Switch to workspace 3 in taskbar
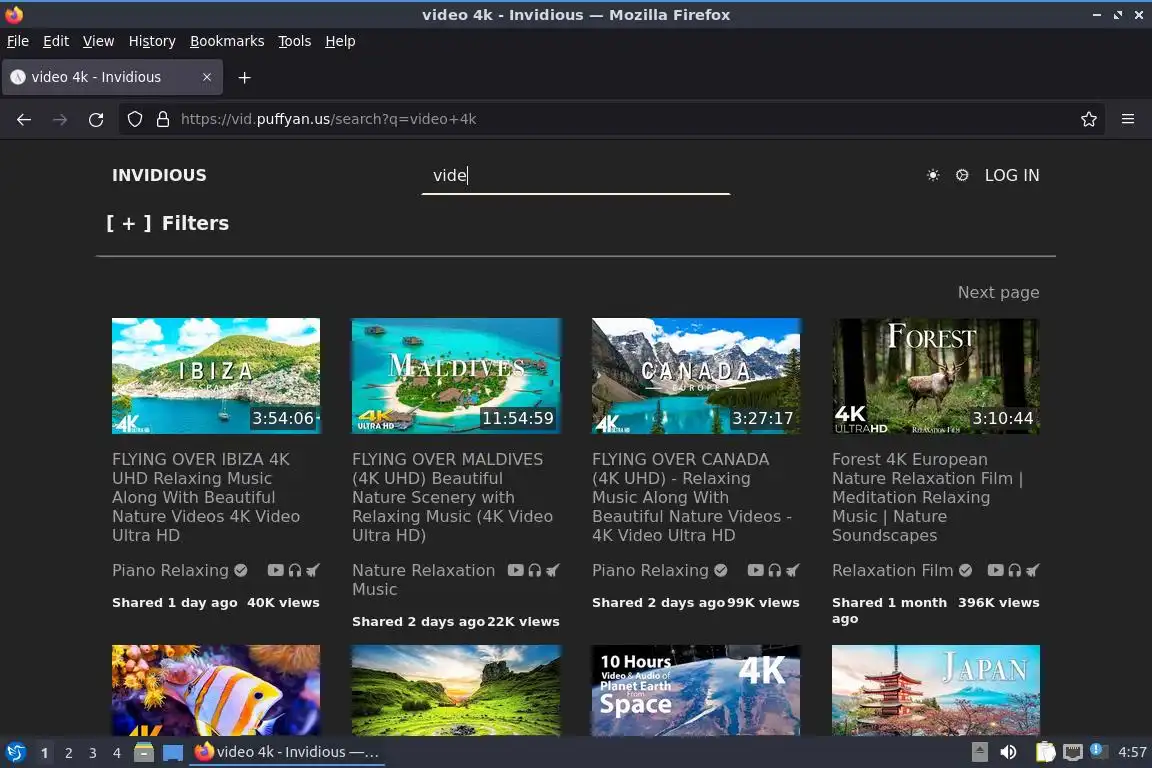This screenshot has height=768, width=1152. [93, 753]
